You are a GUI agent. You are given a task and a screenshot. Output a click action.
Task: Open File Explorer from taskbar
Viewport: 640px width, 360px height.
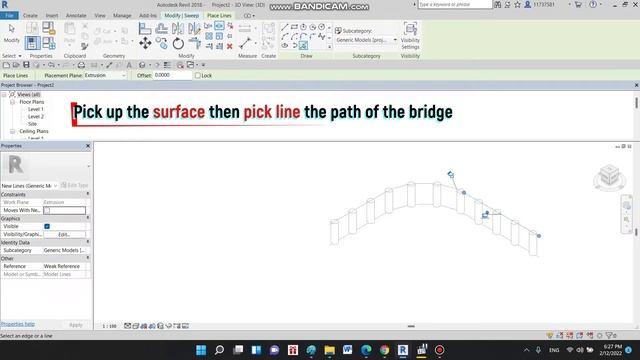click(x=329, y=350)
